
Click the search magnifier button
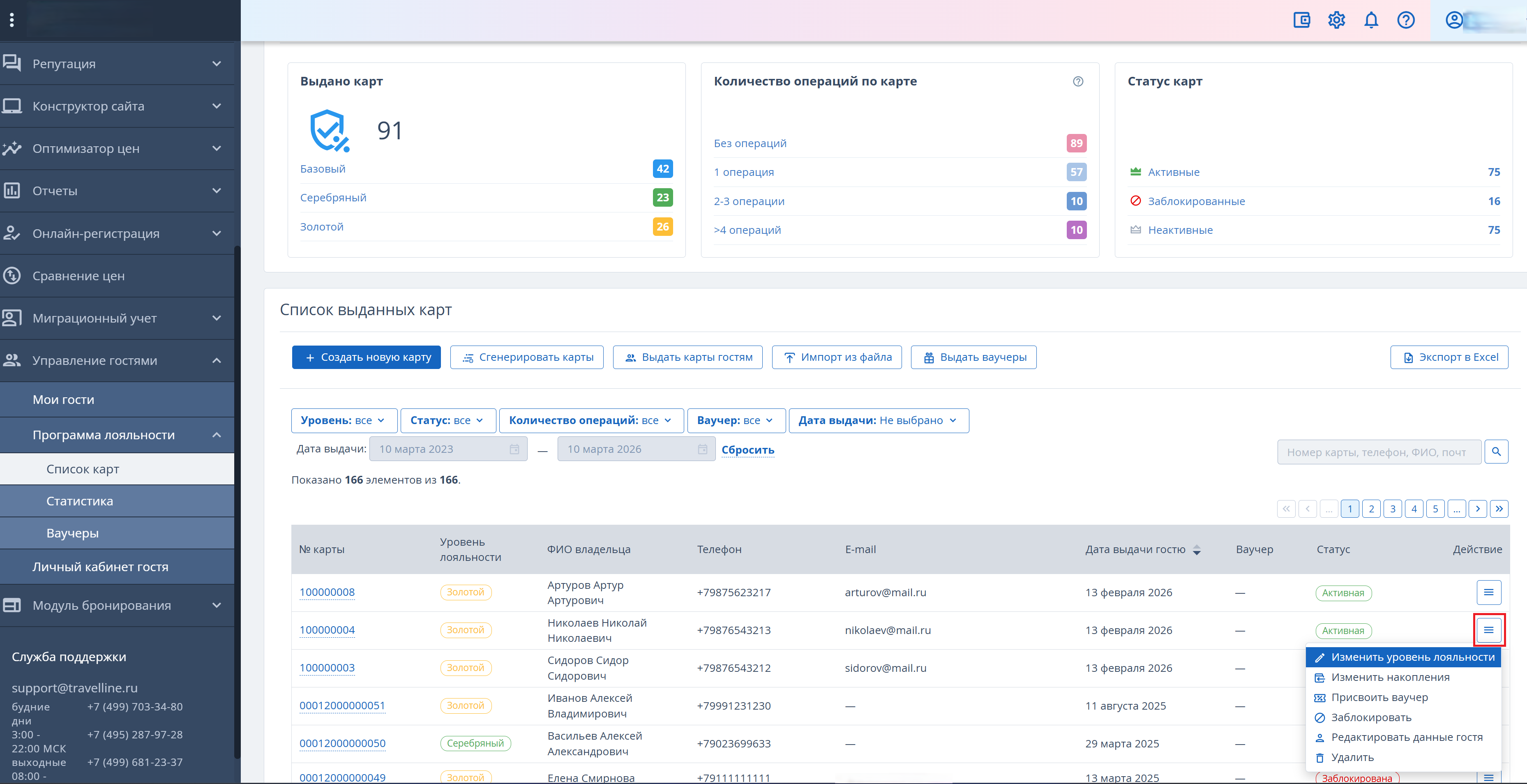click(1496, 452)
